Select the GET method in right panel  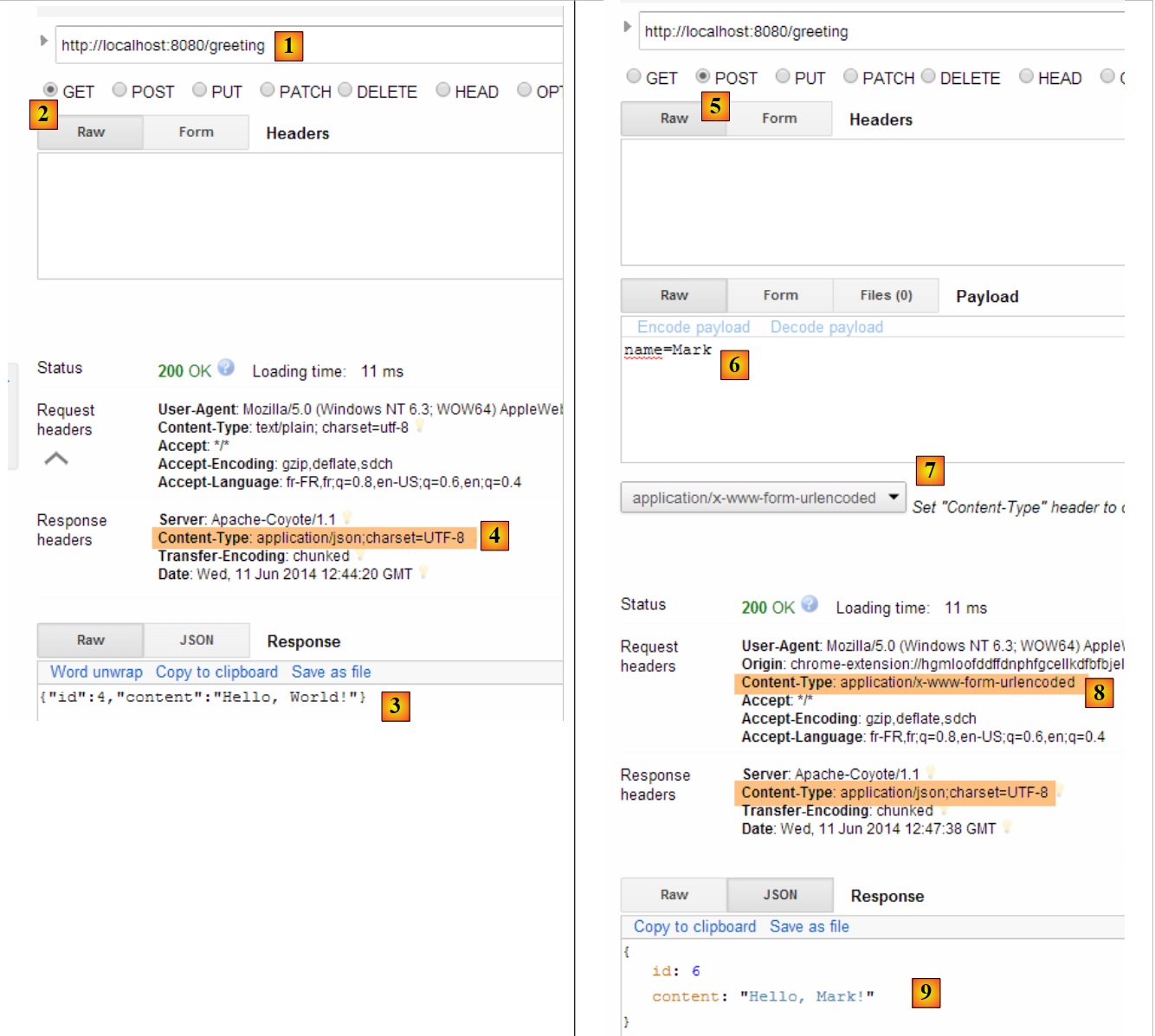pyautogui.click(x=635, y=77)
